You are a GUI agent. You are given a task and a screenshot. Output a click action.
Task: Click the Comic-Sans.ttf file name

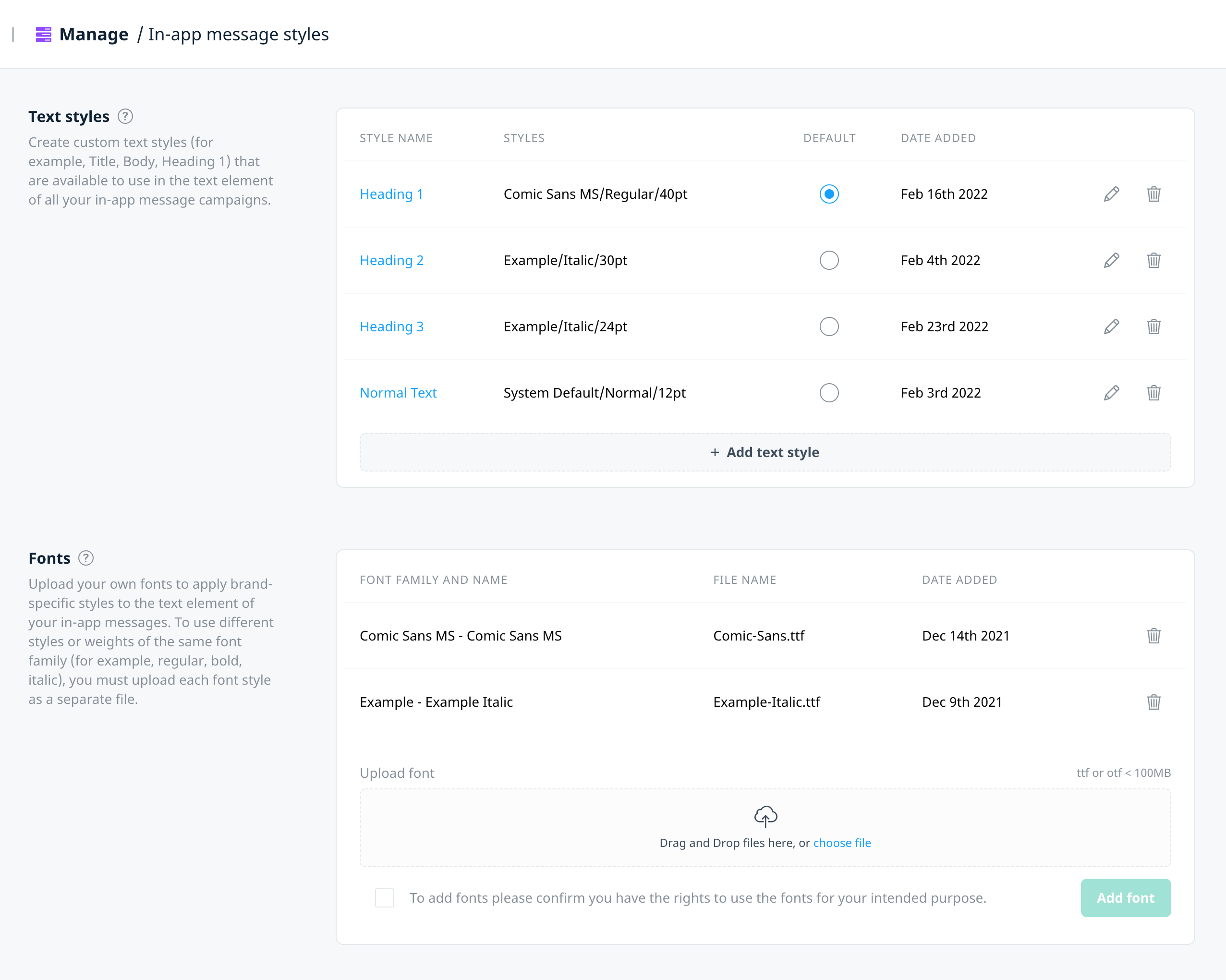click(759, 636)
